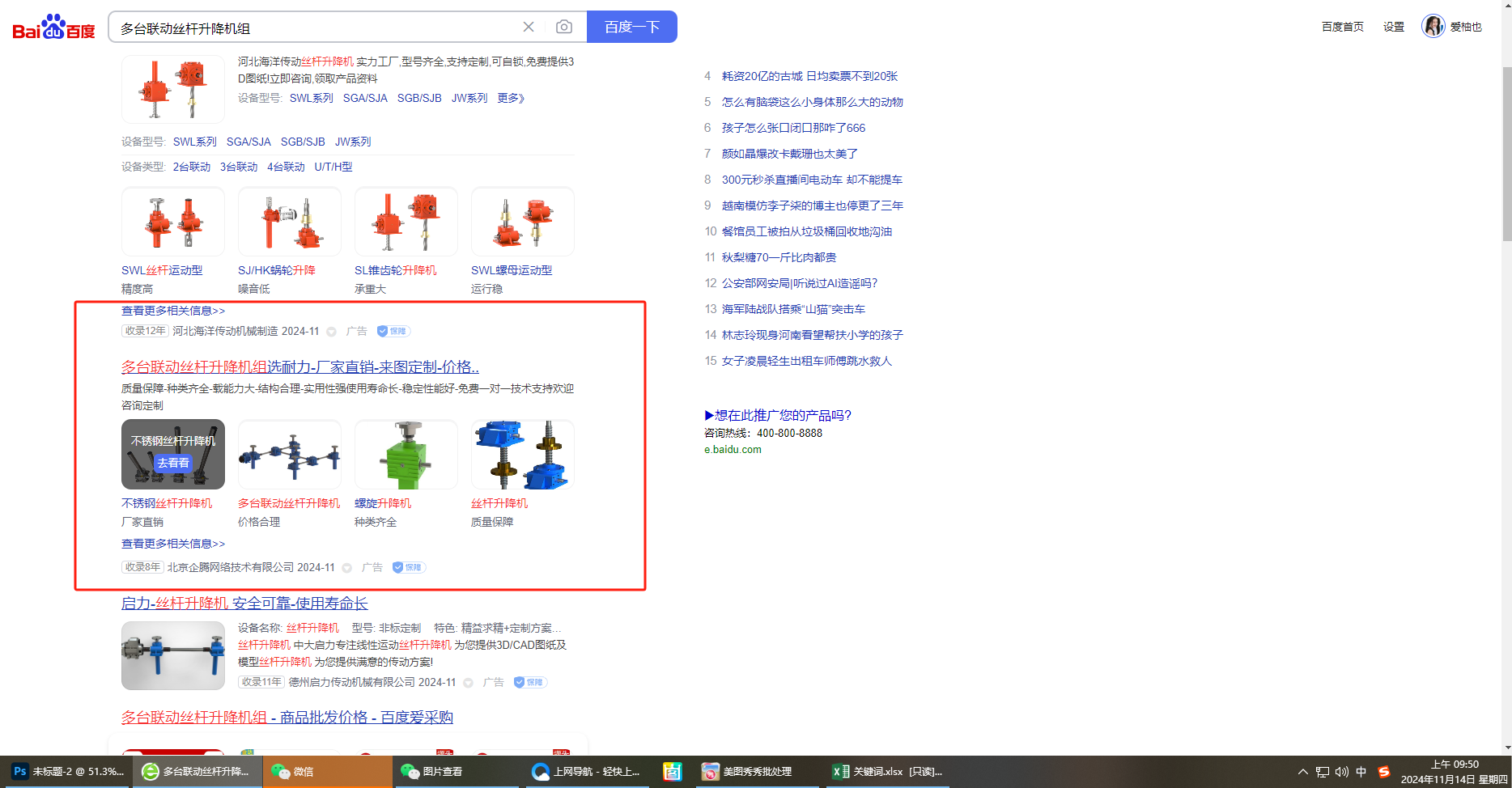Click the user avatar picture
Screen dimensions: 1512x788
click(x=1433, y=27)
